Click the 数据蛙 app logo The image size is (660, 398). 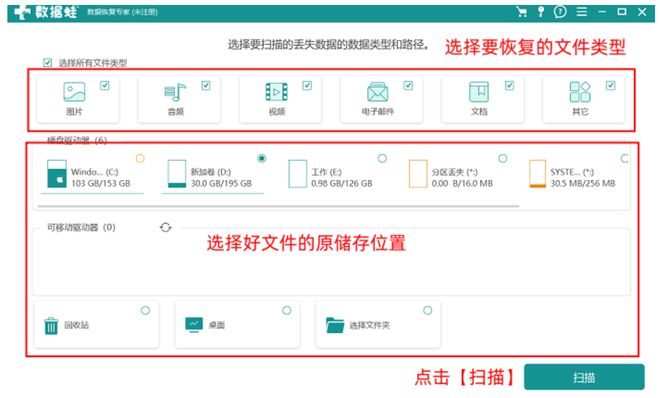click(x=46, y=12)
